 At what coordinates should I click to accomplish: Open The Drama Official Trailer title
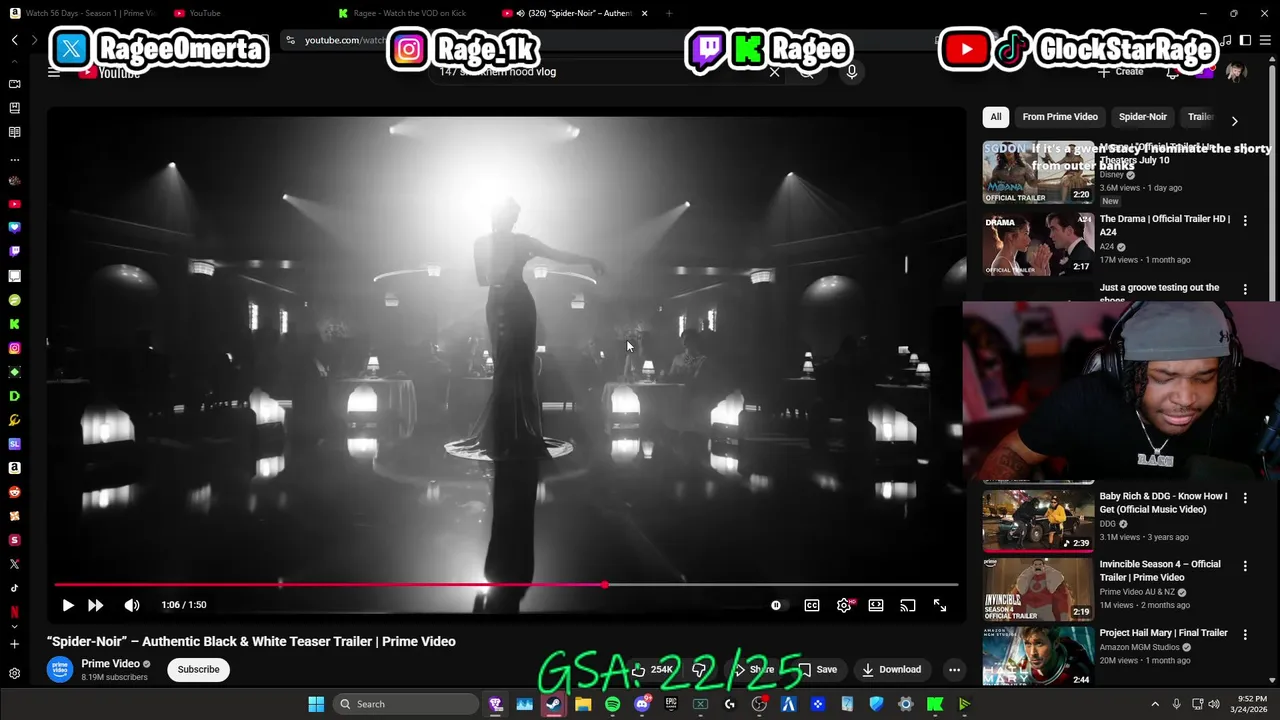click(x=1165, y=225)
